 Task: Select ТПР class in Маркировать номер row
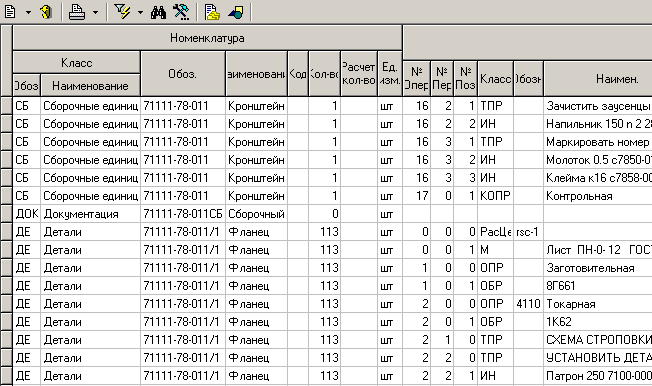coord(495,142)
